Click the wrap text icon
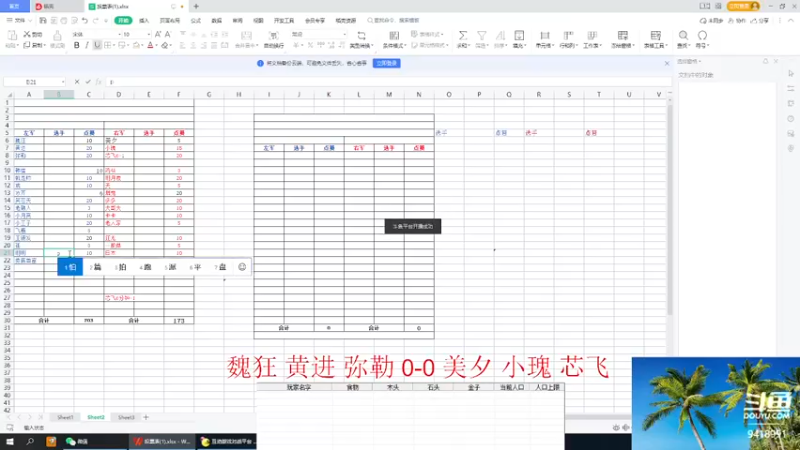 [x=273, y=35]
